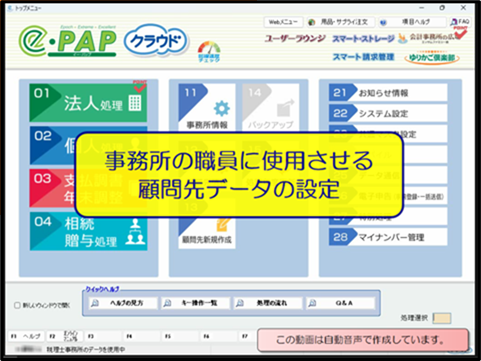Click the Webメニュー button

tap(283, 22)
